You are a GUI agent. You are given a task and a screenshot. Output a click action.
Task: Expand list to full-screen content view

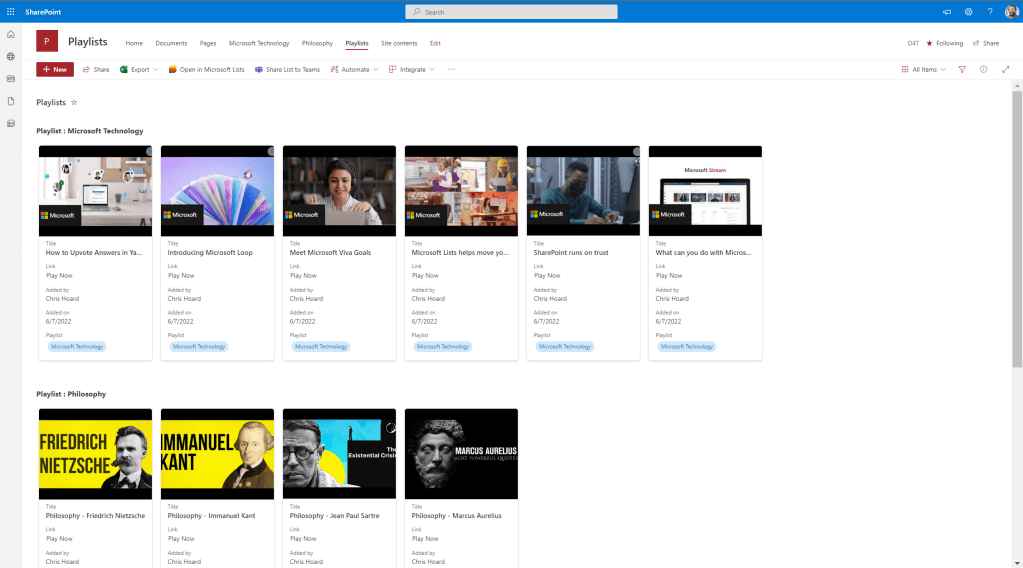tap(1005, 70)
